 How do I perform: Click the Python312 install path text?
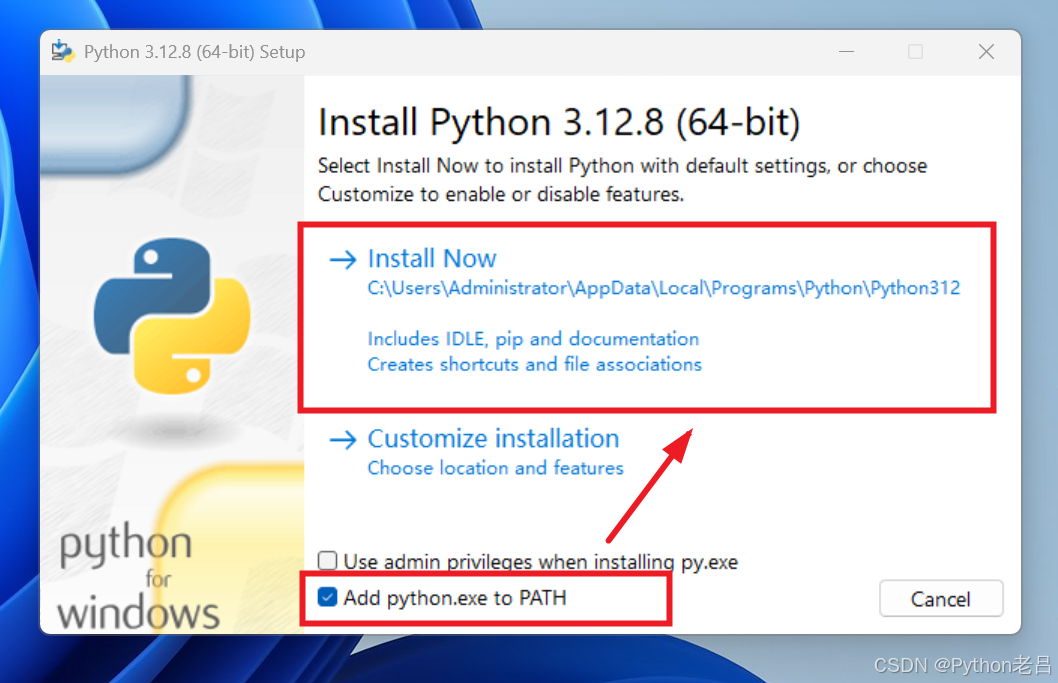click(x=663, y=288)
